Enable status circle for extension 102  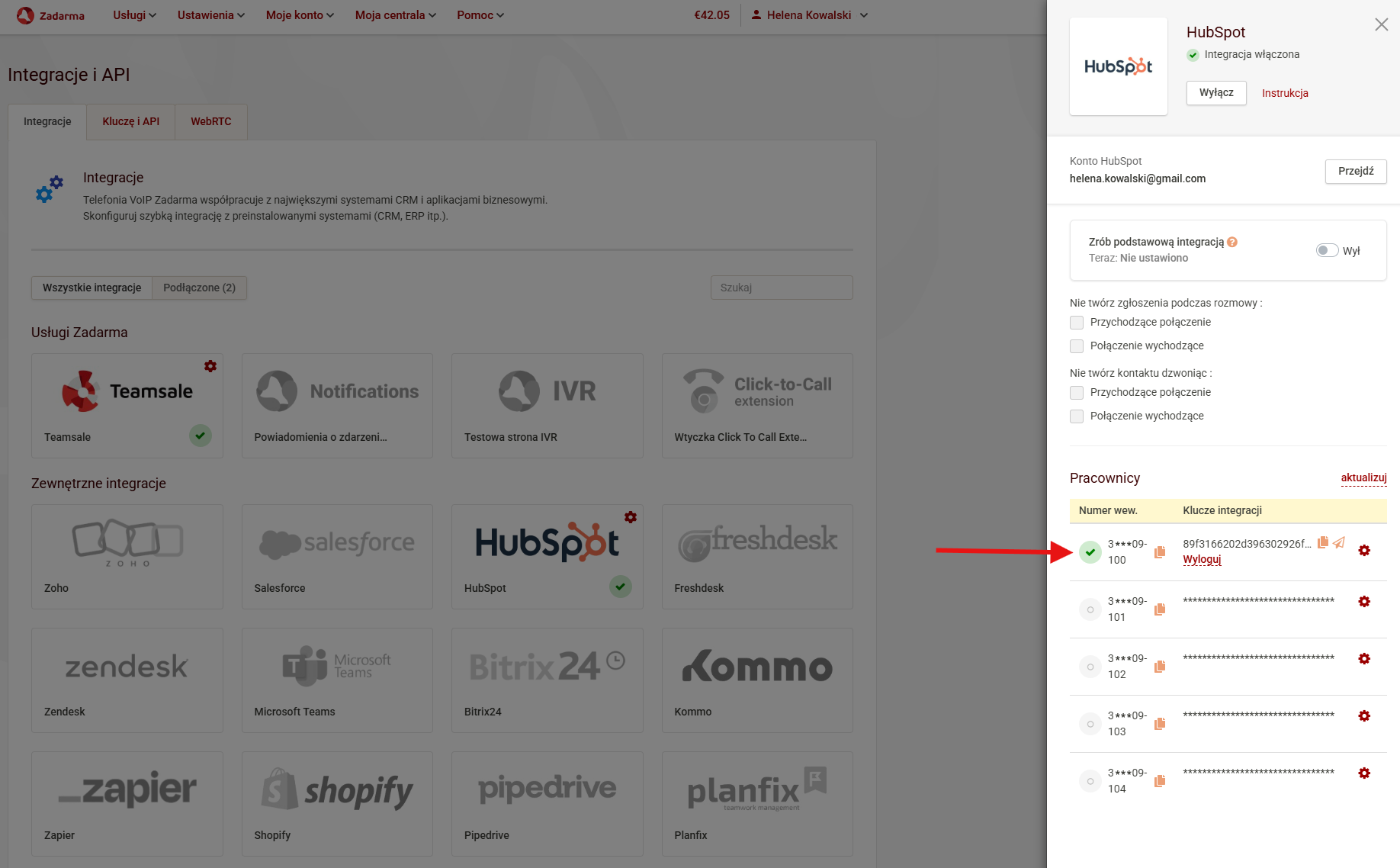coord(1090,667)
